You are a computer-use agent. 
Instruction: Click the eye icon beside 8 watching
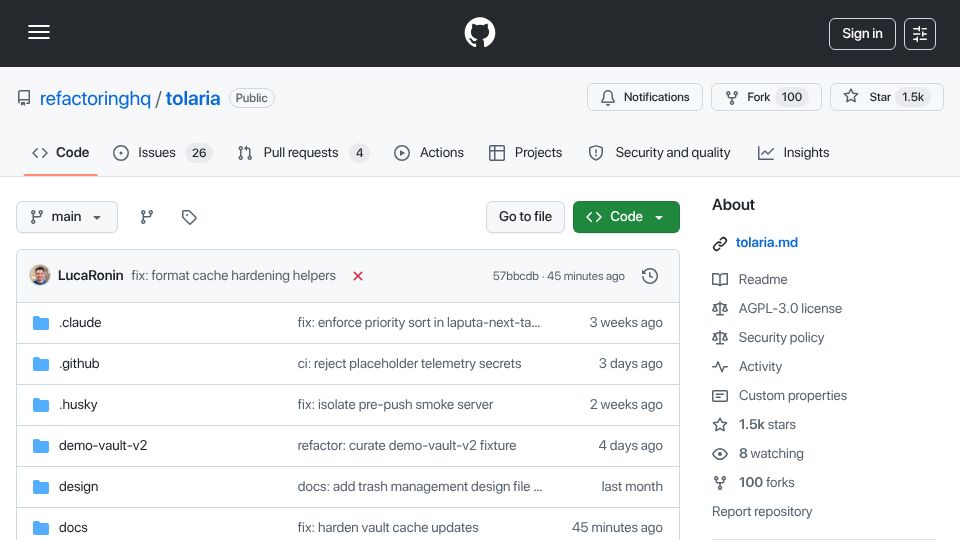tap(720, 454)
